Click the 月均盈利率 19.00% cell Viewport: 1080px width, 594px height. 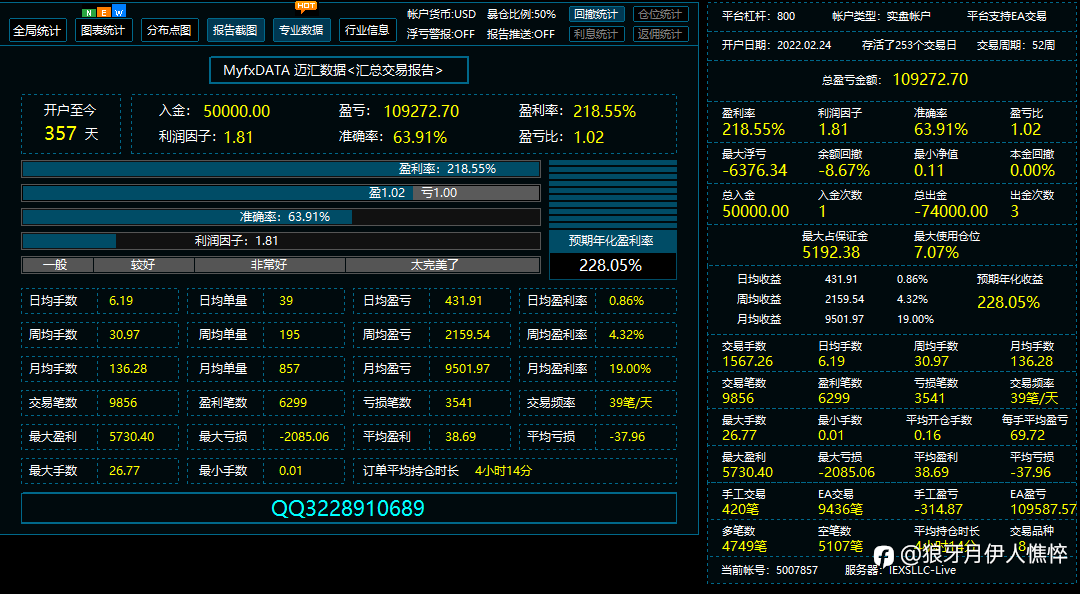pyautogui.click(x=598, y=369)
